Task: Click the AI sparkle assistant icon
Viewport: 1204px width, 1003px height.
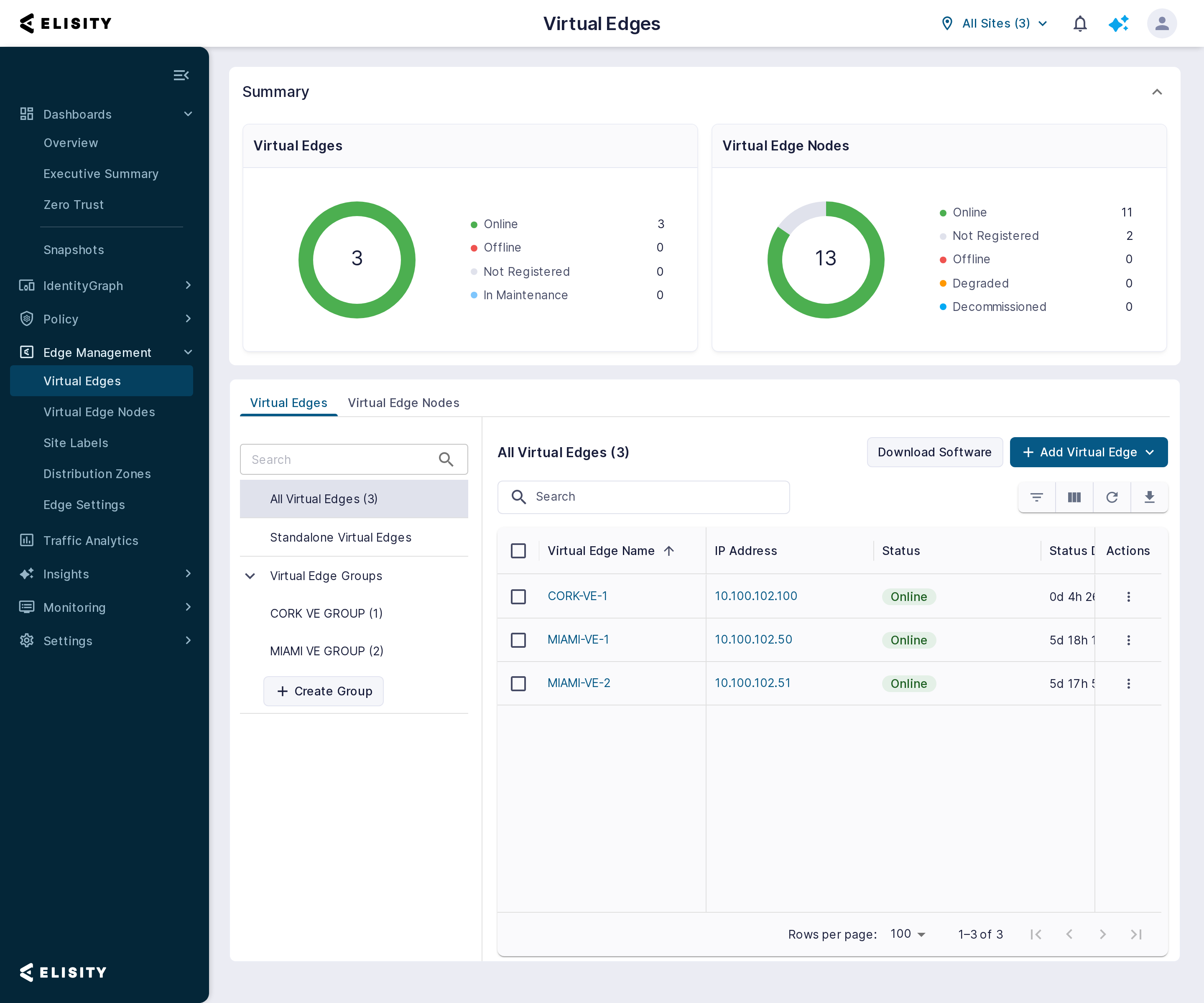Action: pos(1118,23)
